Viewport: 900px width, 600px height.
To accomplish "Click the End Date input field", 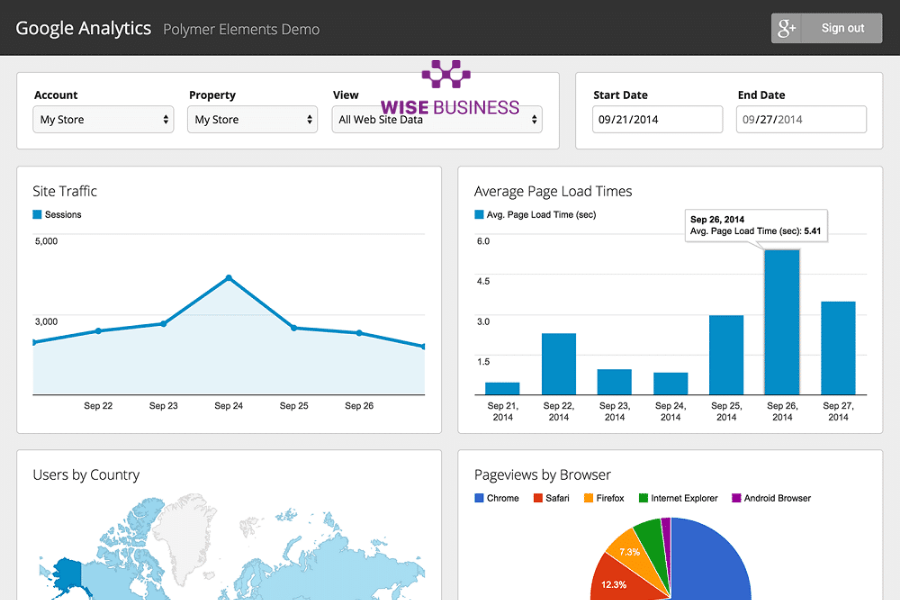I will point(801,119).
